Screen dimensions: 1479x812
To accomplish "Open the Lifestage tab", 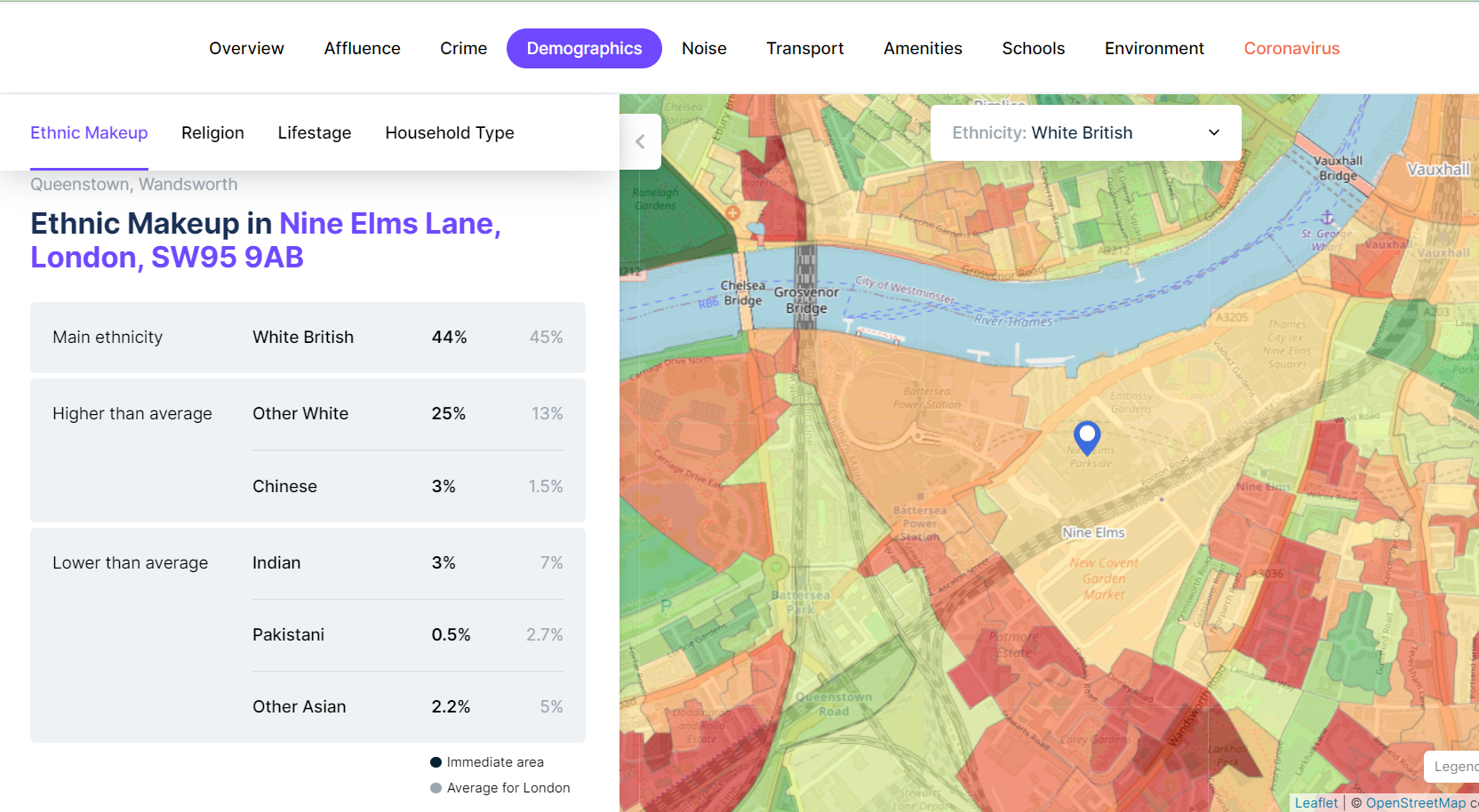I will (315, 132).
